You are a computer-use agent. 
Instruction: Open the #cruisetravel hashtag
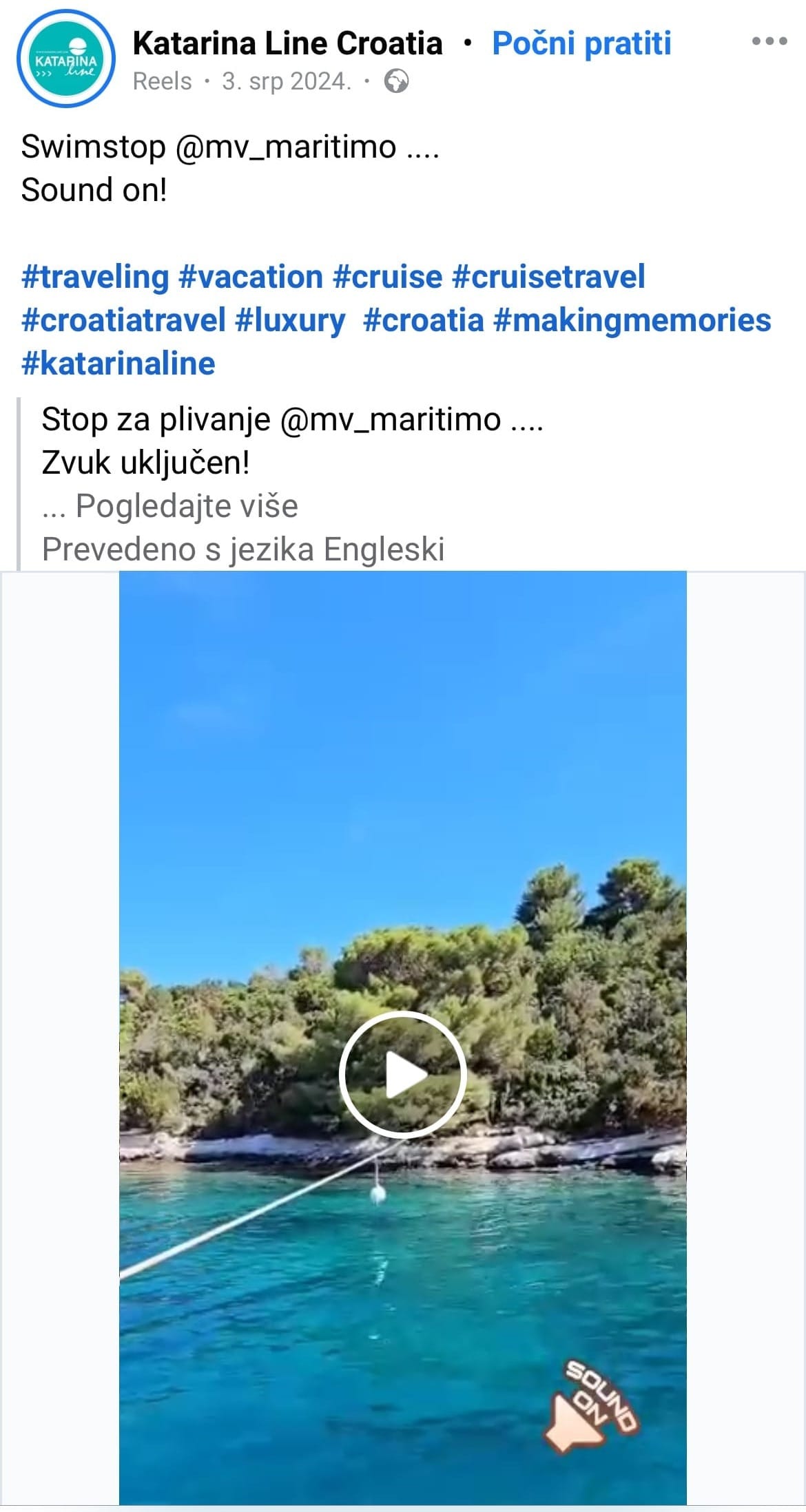coord(548,277)
